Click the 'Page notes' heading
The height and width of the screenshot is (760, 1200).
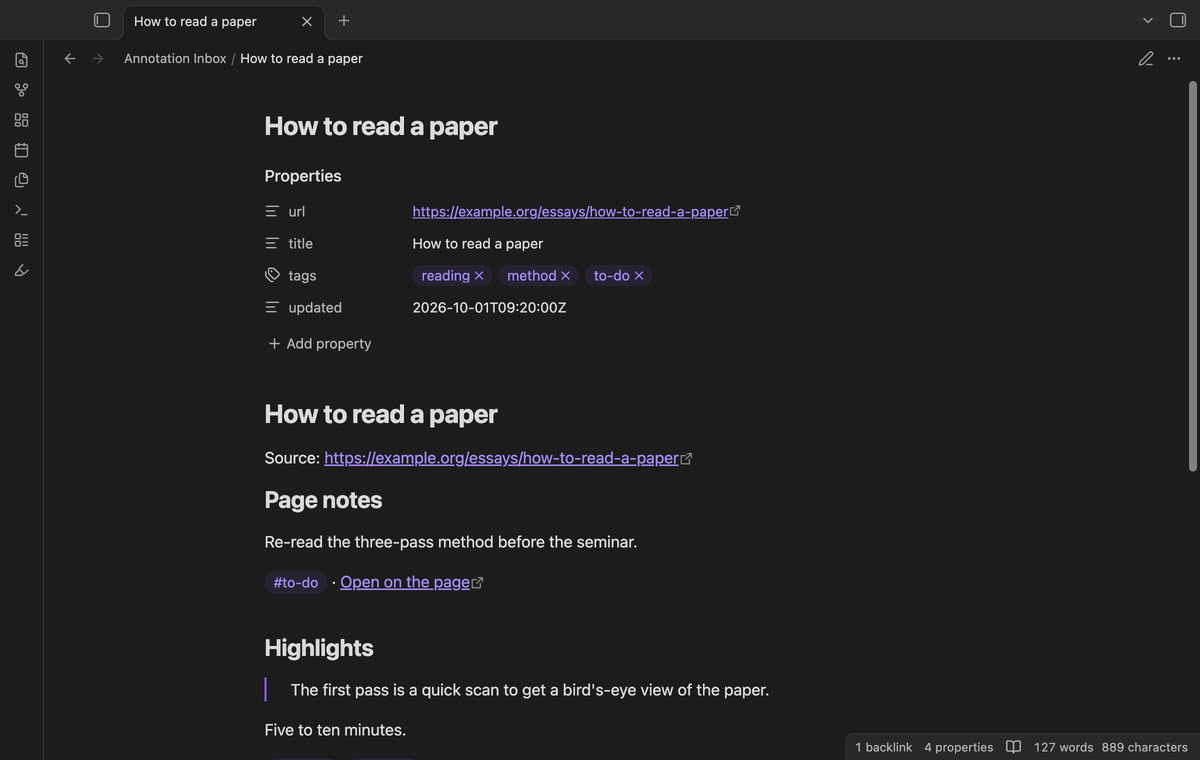coord(323,499)
